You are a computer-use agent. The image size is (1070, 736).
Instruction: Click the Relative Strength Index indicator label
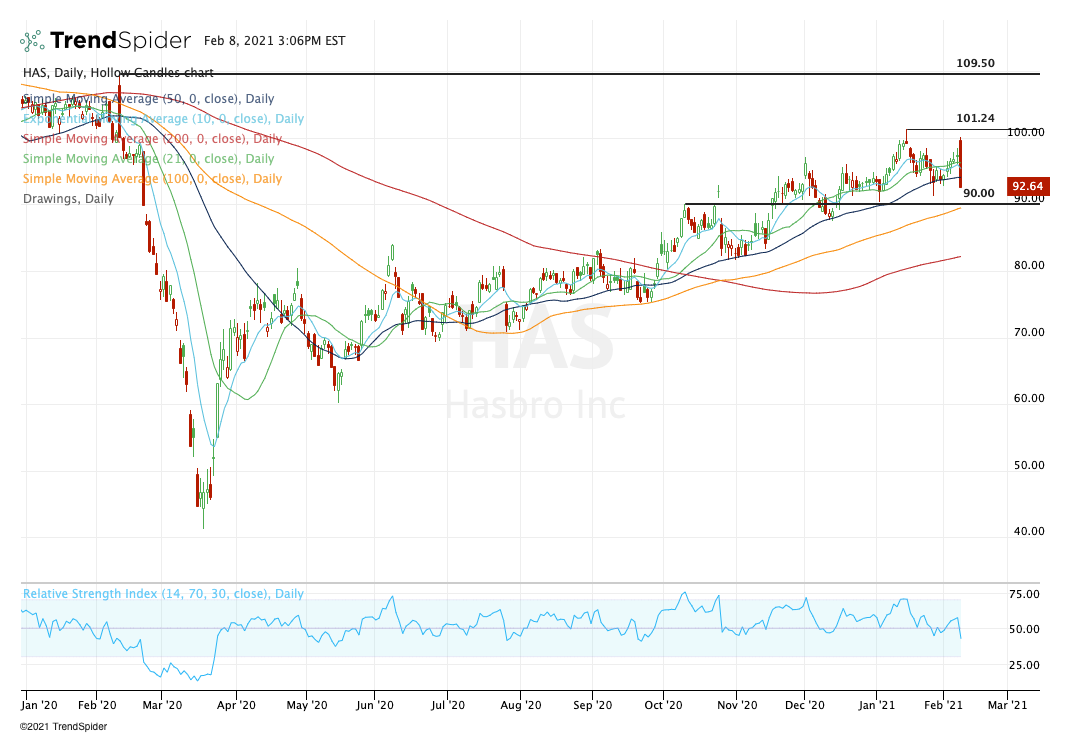[x=163, y=594]
